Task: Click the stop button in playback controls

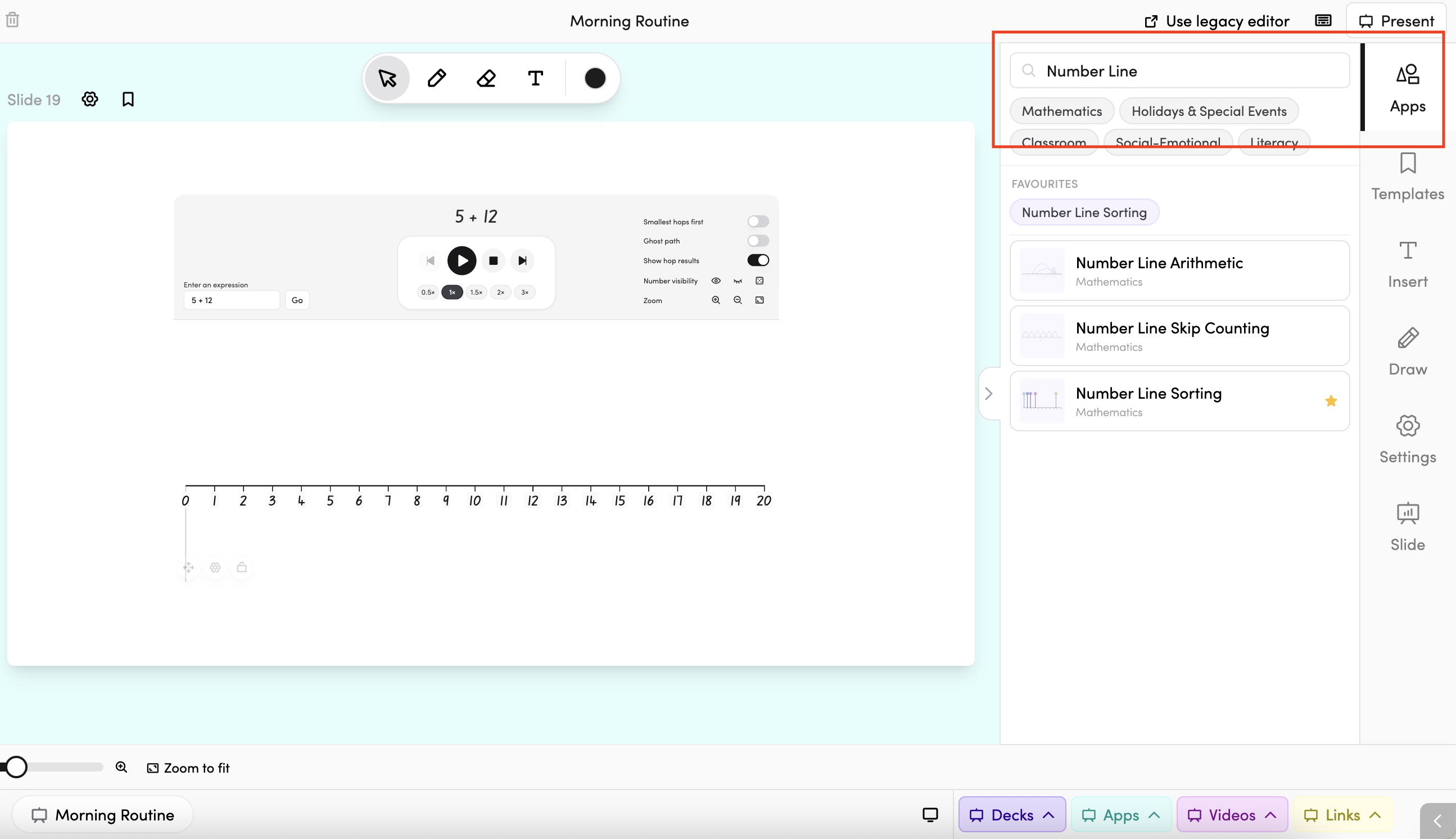Action: pyautogui.click(x=493, y=260)
